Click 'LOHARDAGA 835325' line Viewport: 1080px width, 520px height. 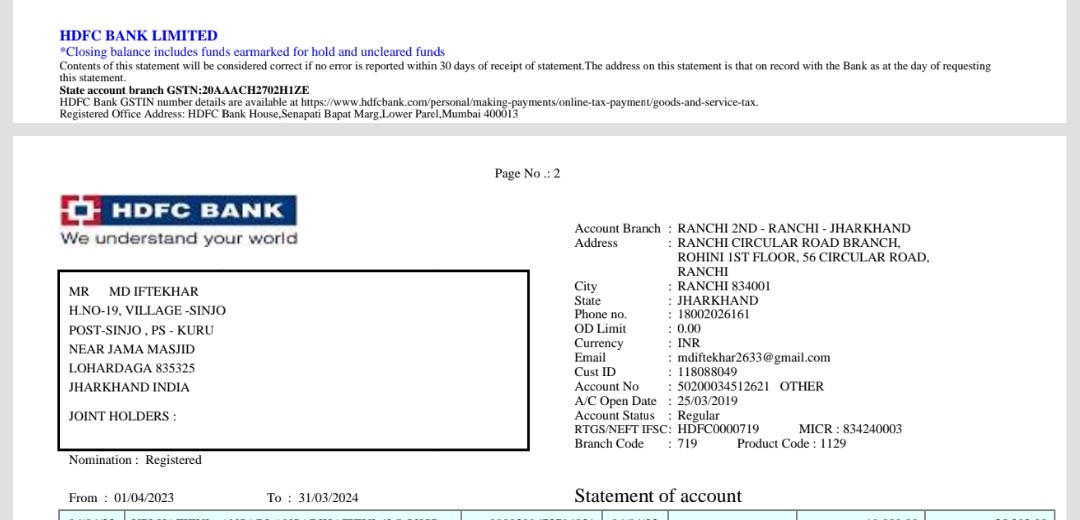coord(132,368)
